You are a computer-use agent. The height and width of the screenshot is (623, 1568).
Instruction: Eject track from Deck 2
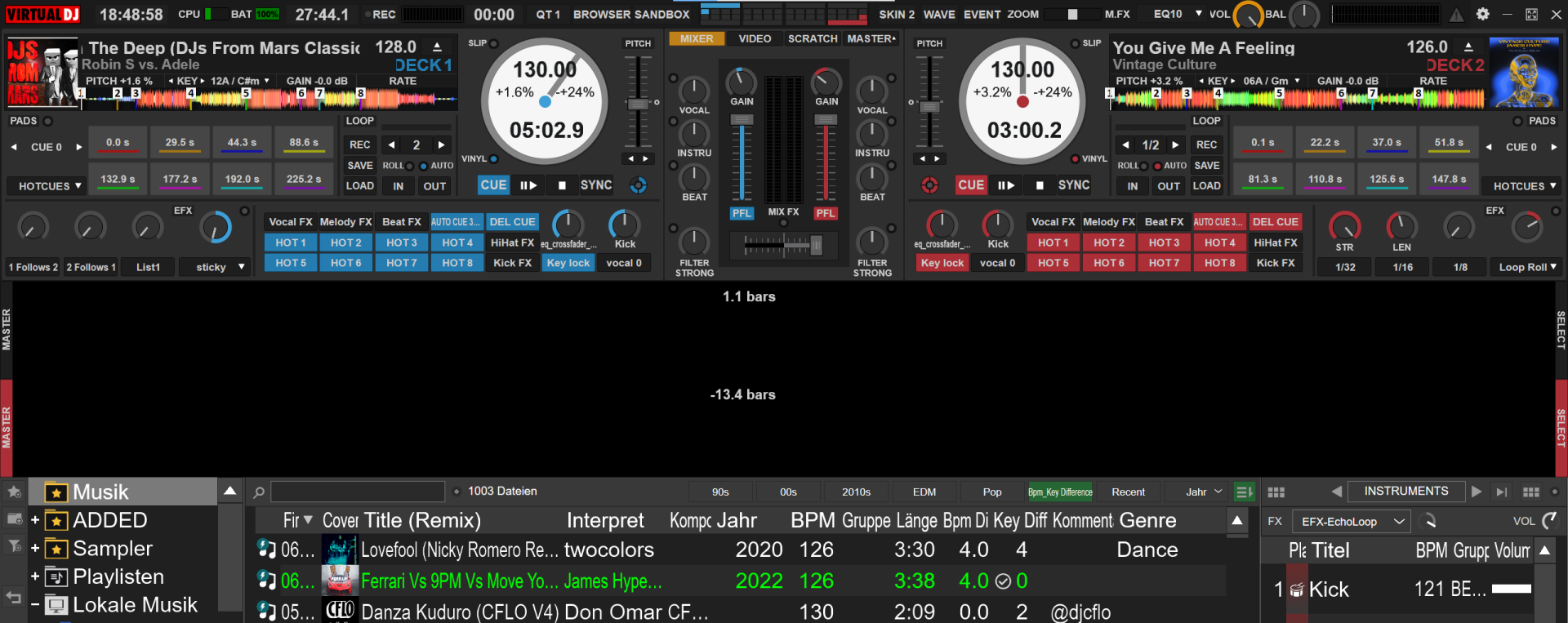coord(1468,47)
